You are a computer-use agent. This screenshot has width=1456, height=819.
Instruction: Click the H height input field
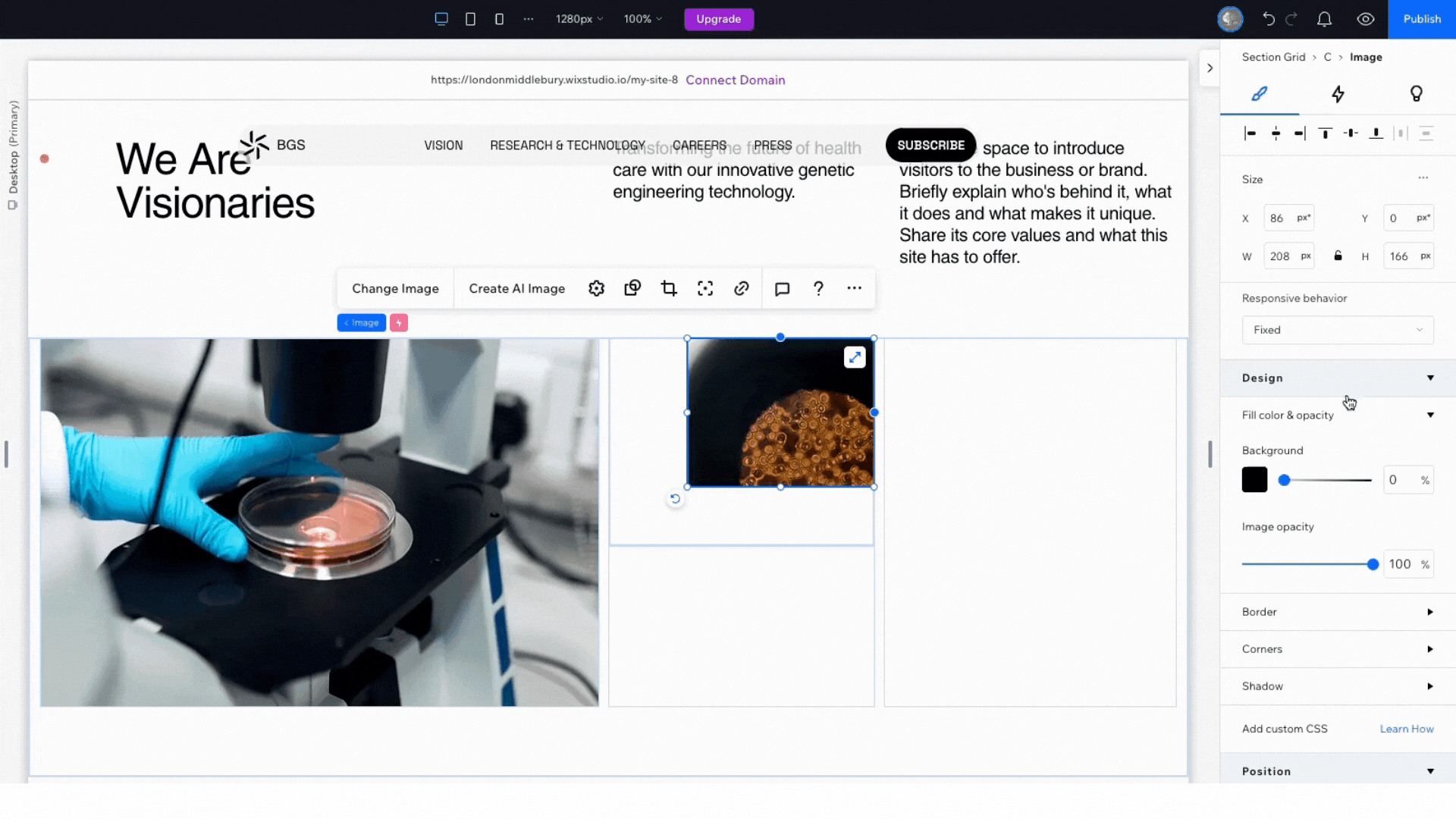(x=1408, y=256)
